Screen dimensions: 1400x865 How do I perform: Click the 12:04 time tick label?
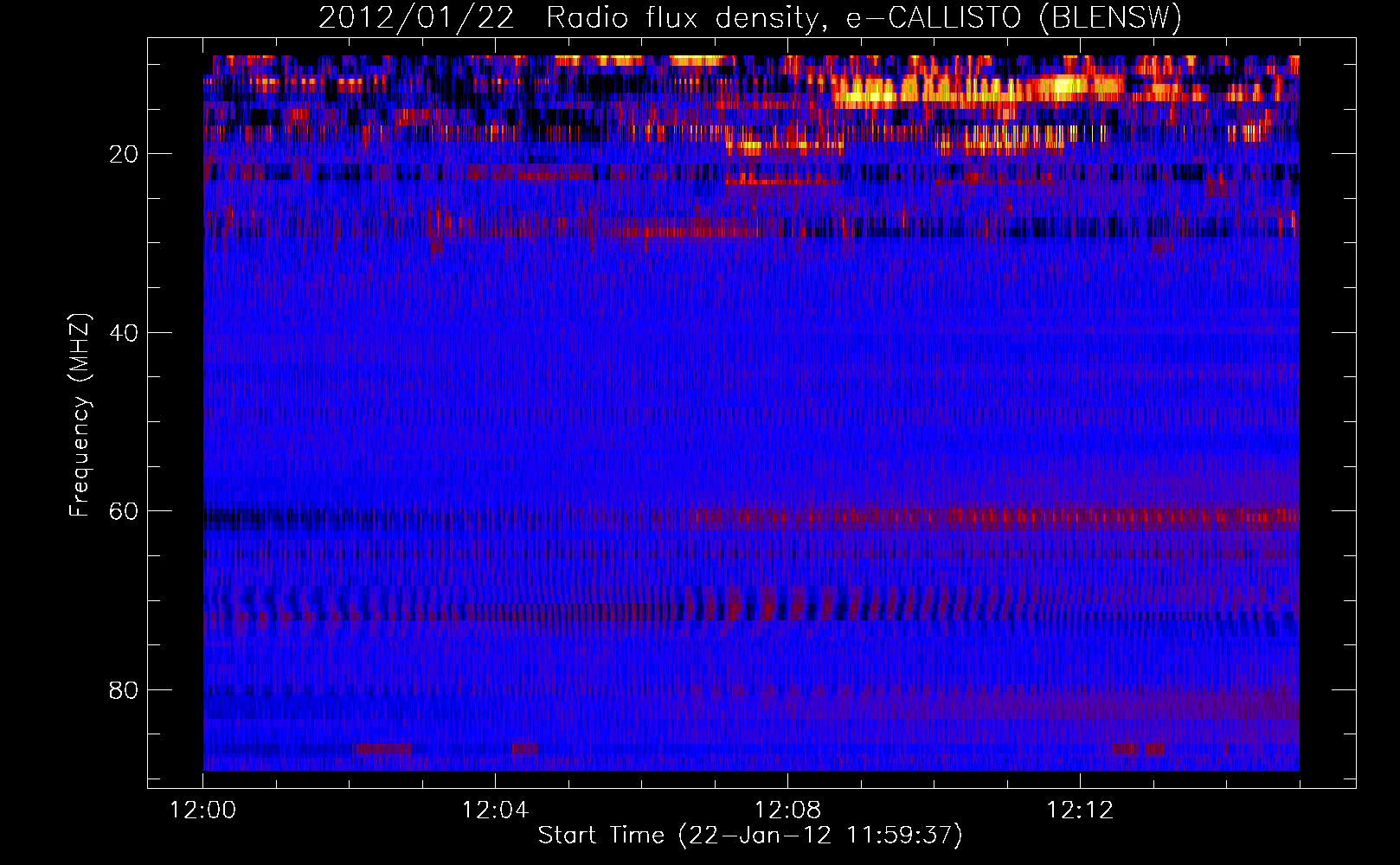point(495,811)
